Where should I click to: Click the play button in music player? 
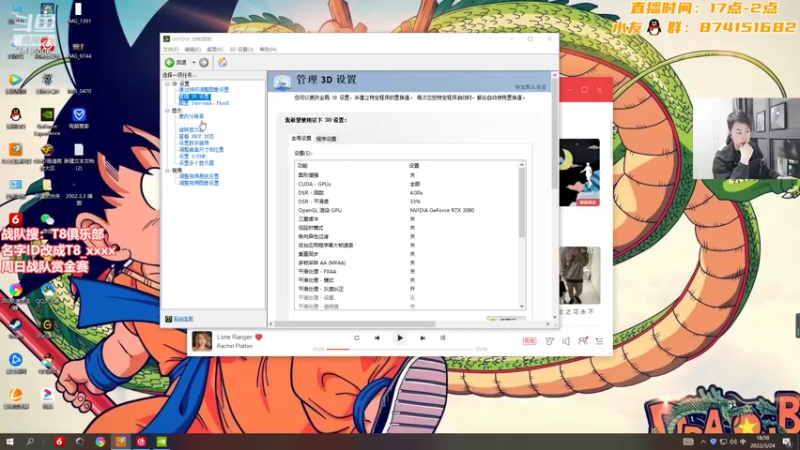[400, 338]
